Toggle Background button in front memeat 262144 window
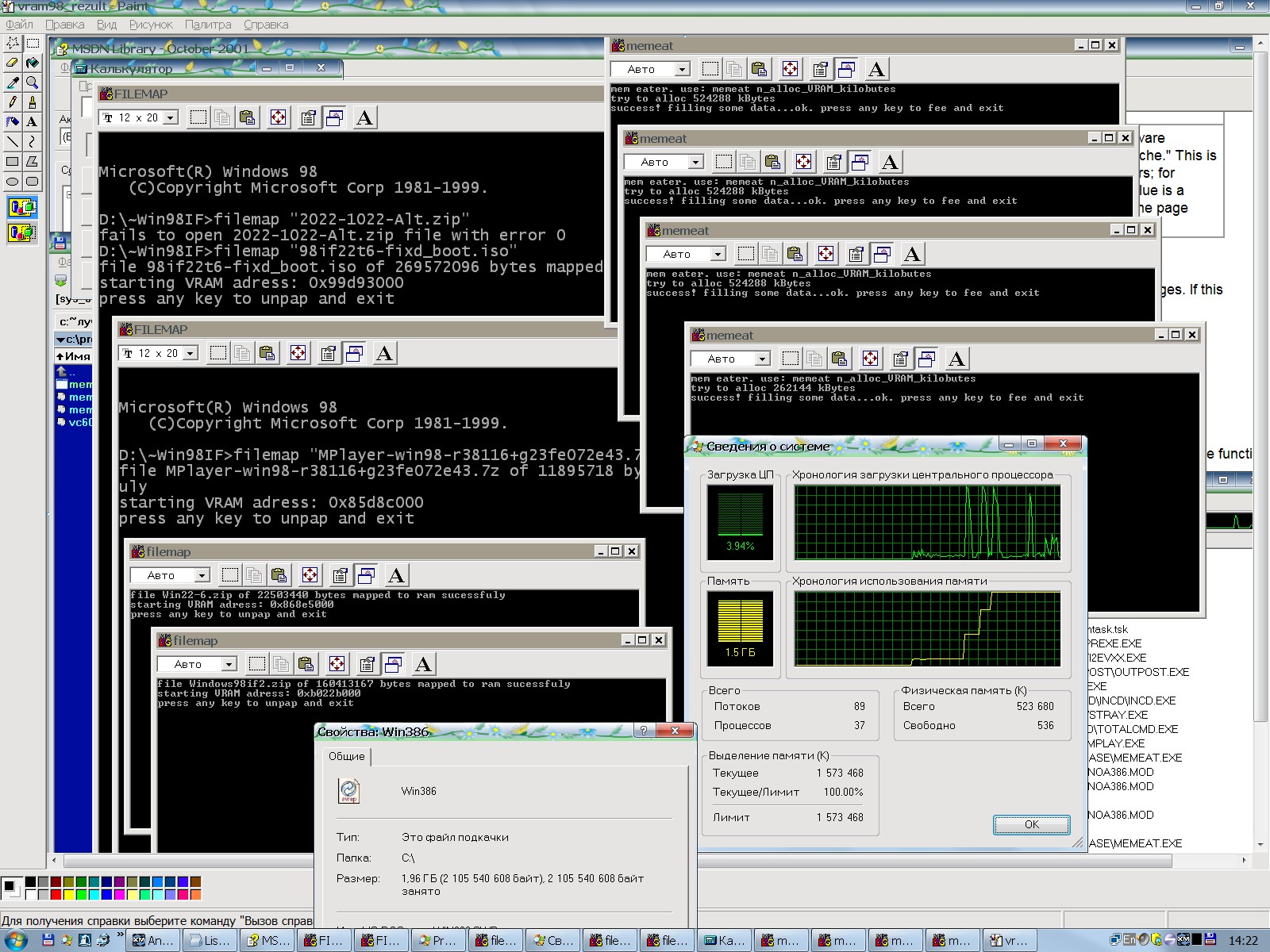The image size is (1270, 952). click(926, 359)
